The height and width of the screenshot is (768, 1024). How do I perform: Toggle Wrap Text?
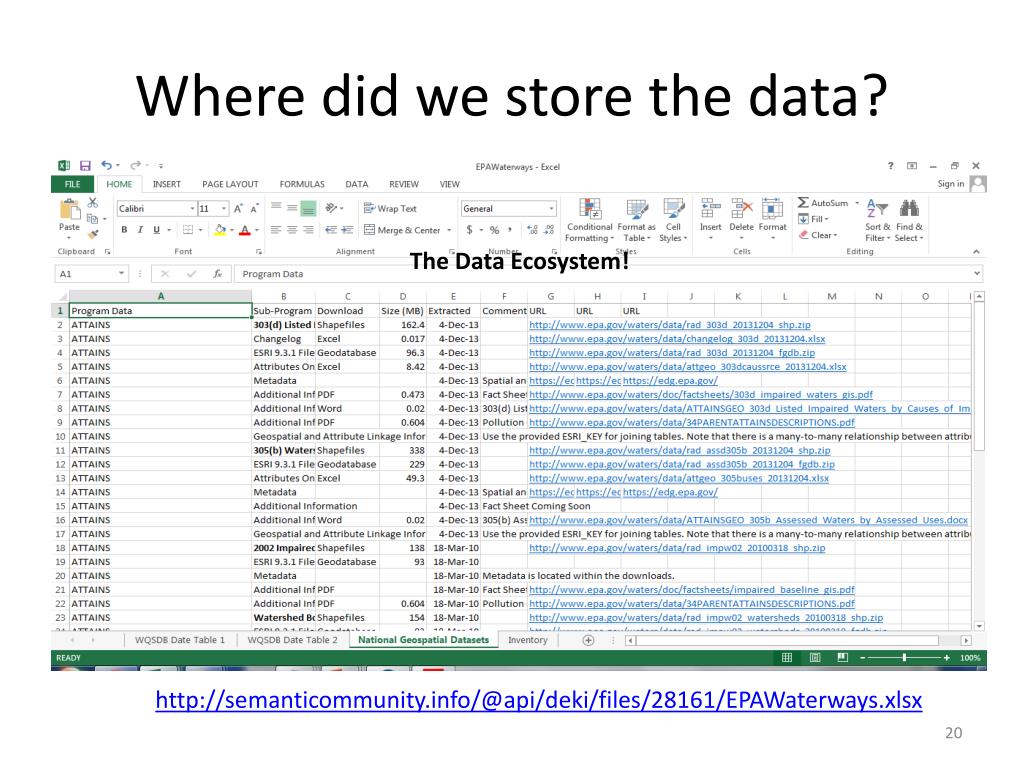pos(390,208)
